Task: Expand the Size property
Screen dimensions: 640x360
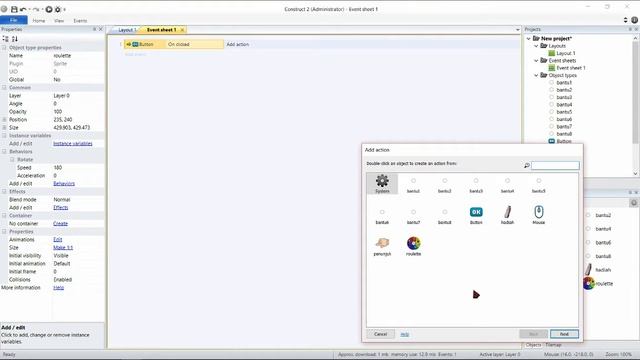Action: 4,127
